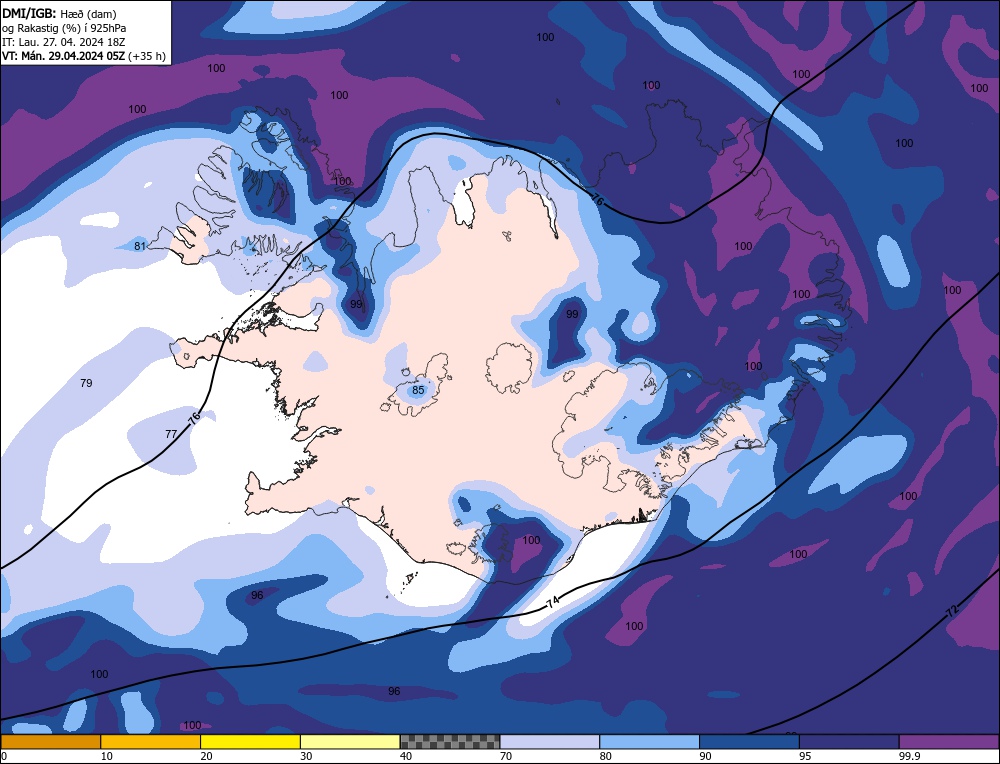Click the humidity value '77' on the map
The height and width of the screenshot is (764, 1000).
[171, 434]
